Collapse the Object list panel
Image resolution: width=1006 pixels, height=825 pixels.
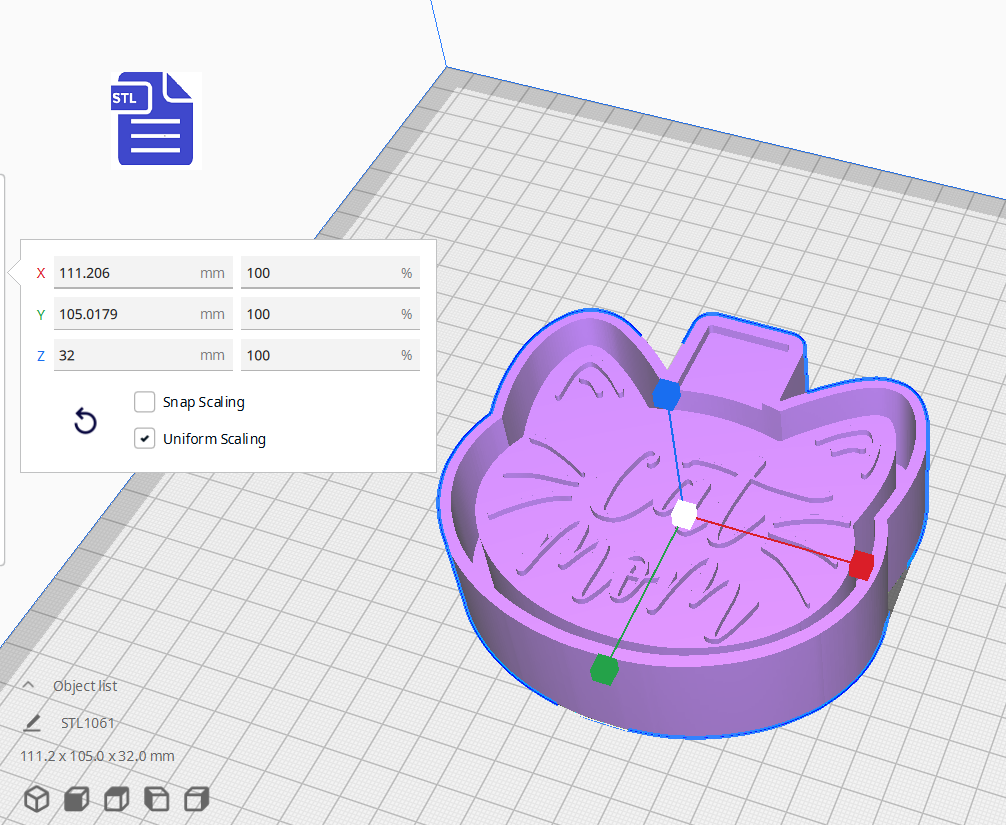(x=28, y=686)
